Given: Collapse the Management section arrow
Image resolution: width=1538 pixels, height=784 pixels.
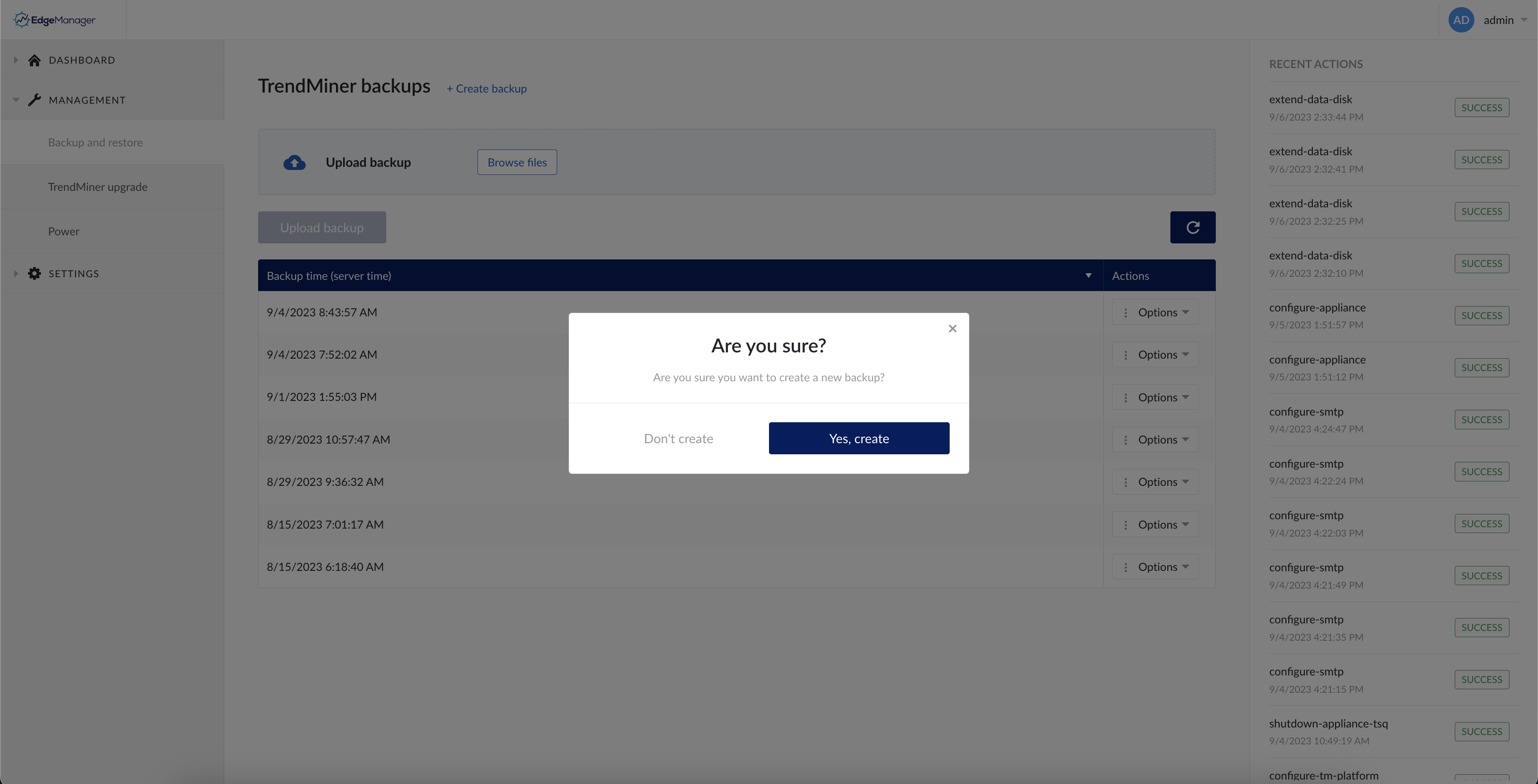Looking at the screenshot, I should pos(16,100).
